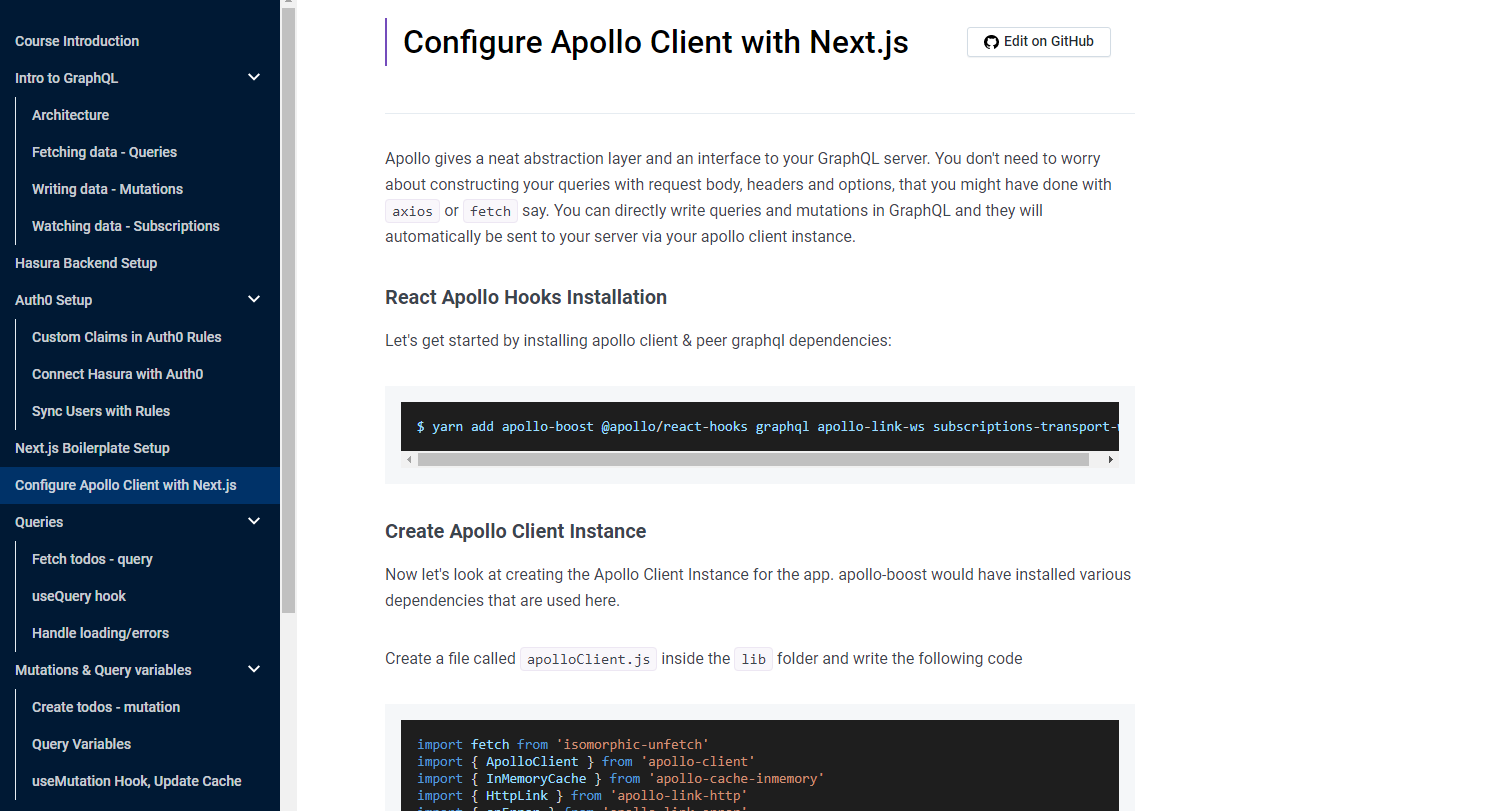
Task: Click code block scroll-right arrow
Action: click(1111, 460)
